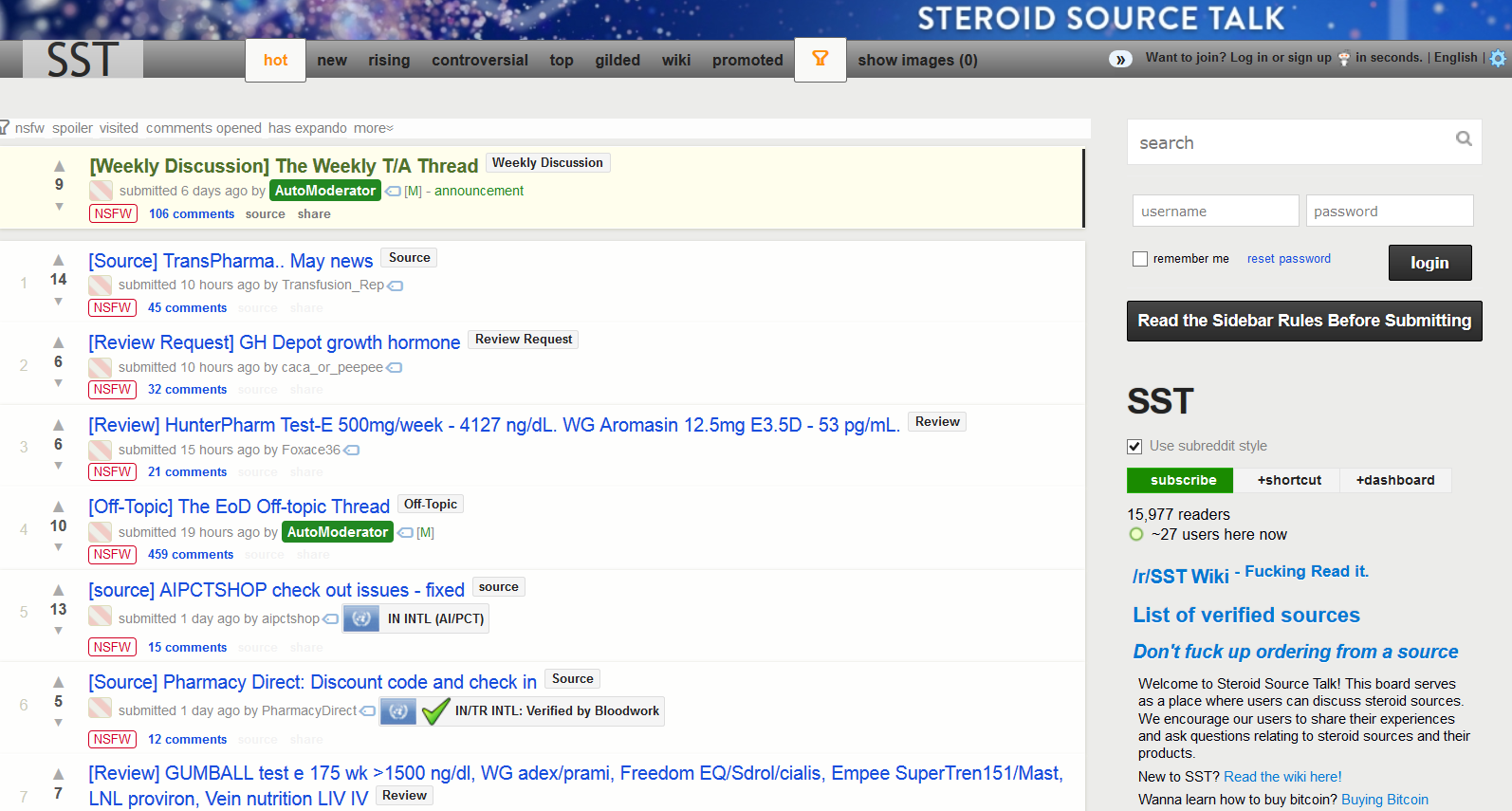Click the subscribe button

pos(1179,480)
